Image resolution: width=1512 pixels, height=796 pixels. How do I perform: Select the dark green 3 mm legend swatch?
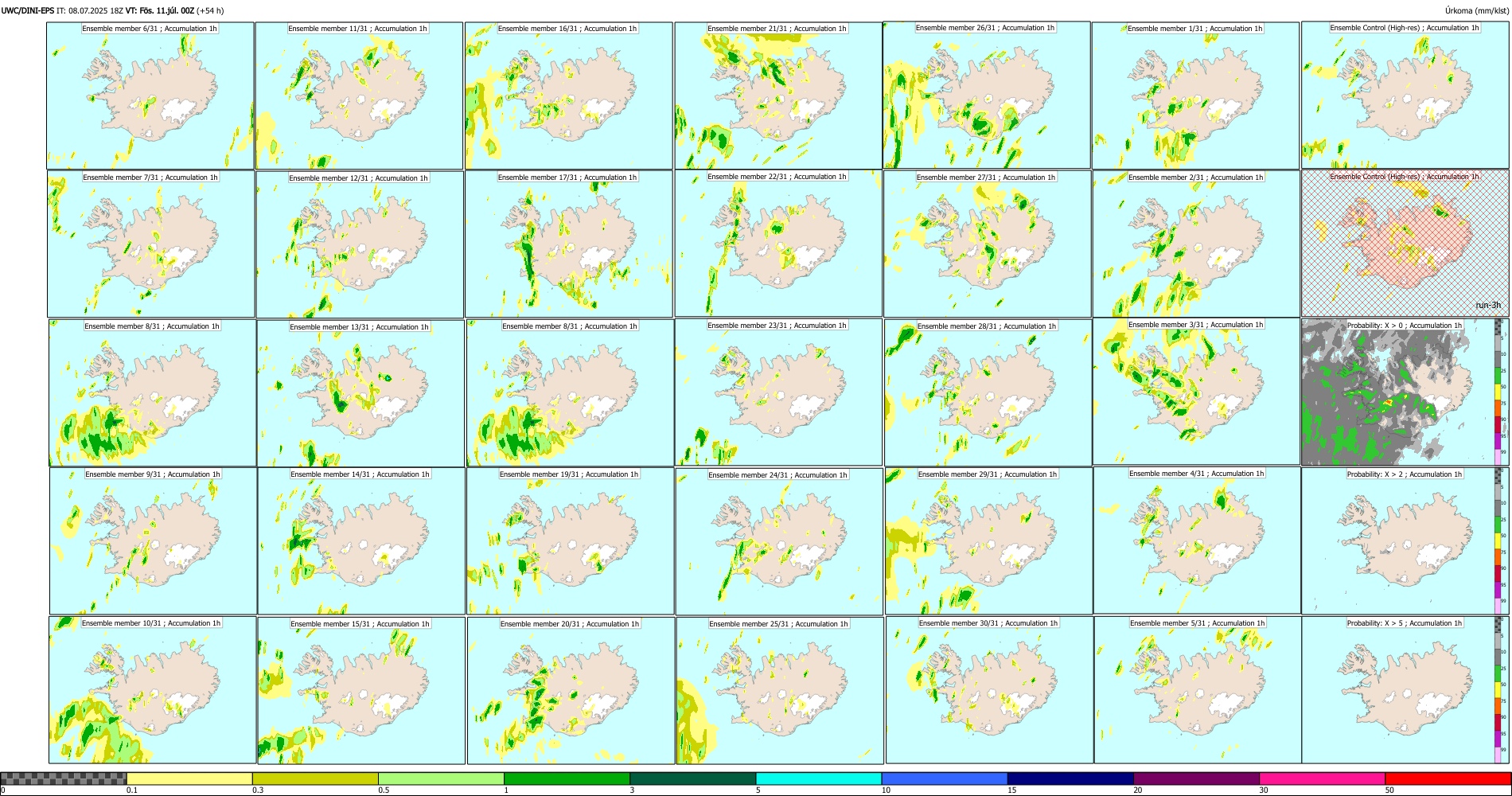pos(692,778)
